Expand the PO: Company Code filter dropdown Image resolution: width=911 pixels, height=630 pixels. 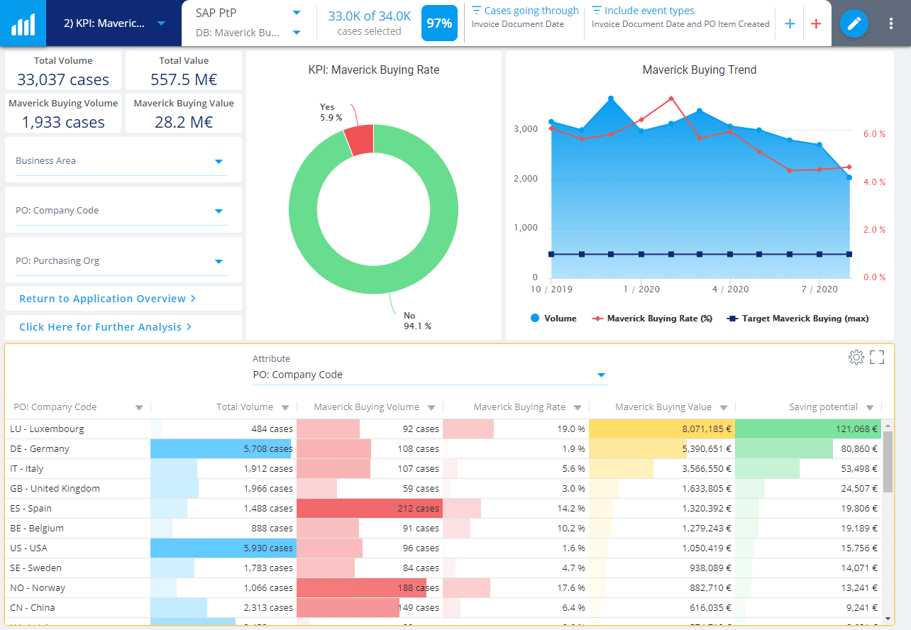point(218,211)
